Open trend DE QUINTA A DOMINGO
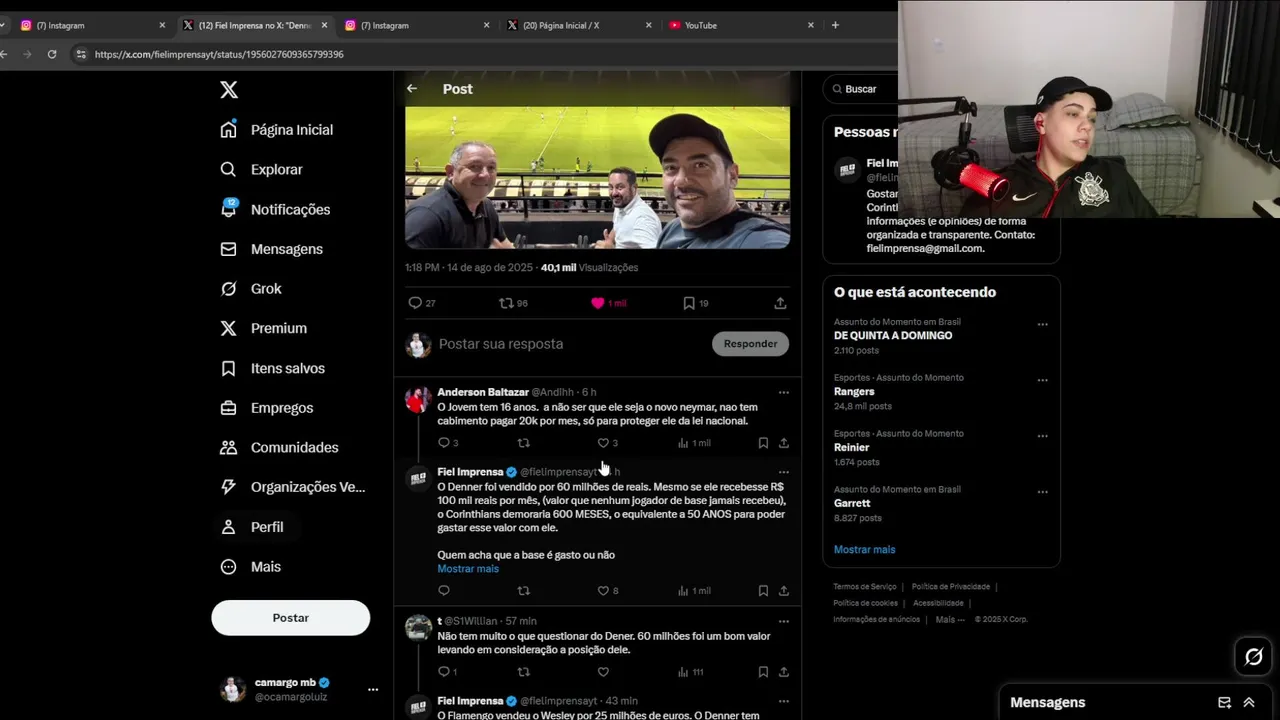Viewport: 1280px width, 720px height. pyautogui.click(x=893, y=336)
